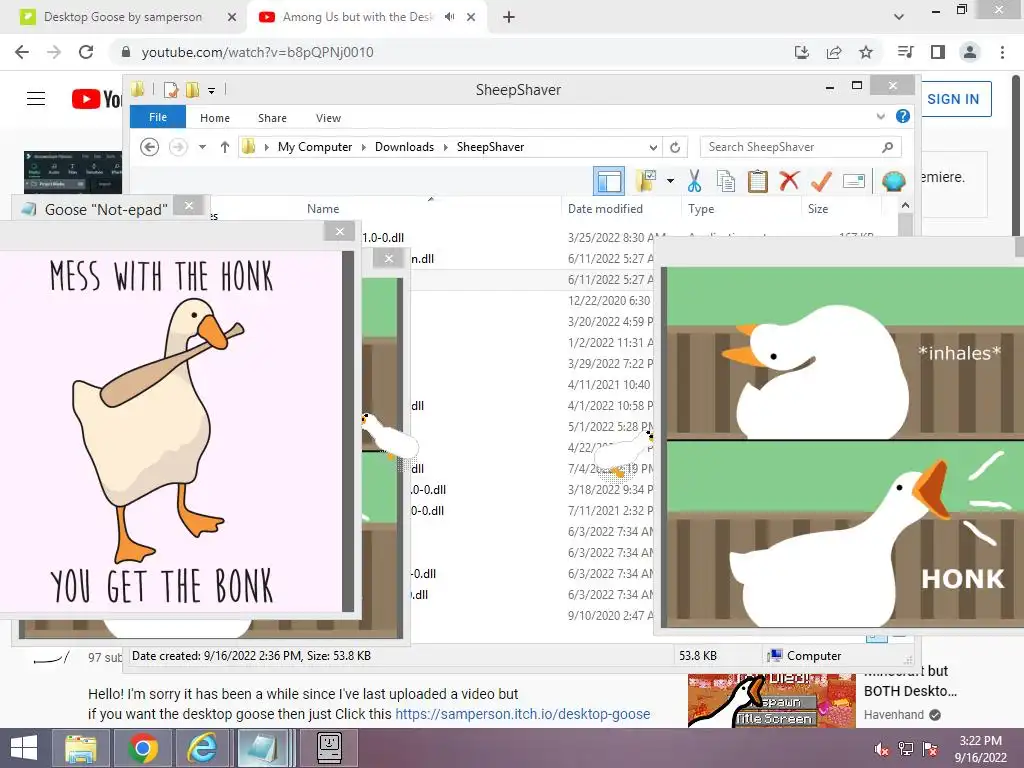Click Downloads in the address breadcrumb

404,147
